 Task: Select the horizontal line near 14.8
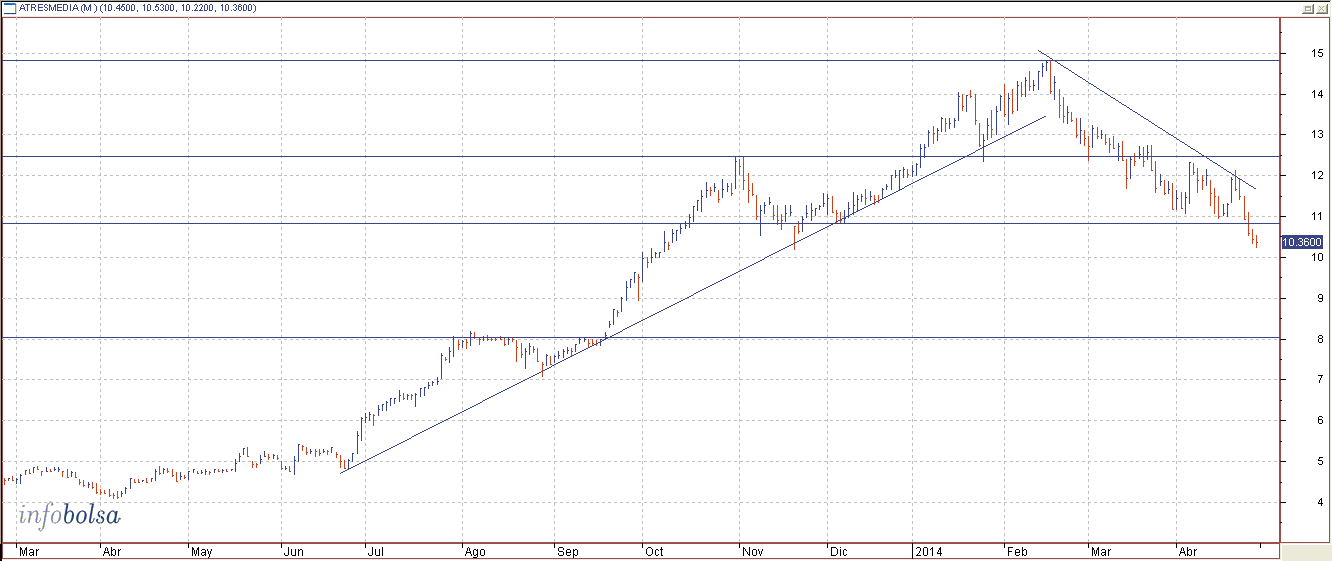coord(640,61)
